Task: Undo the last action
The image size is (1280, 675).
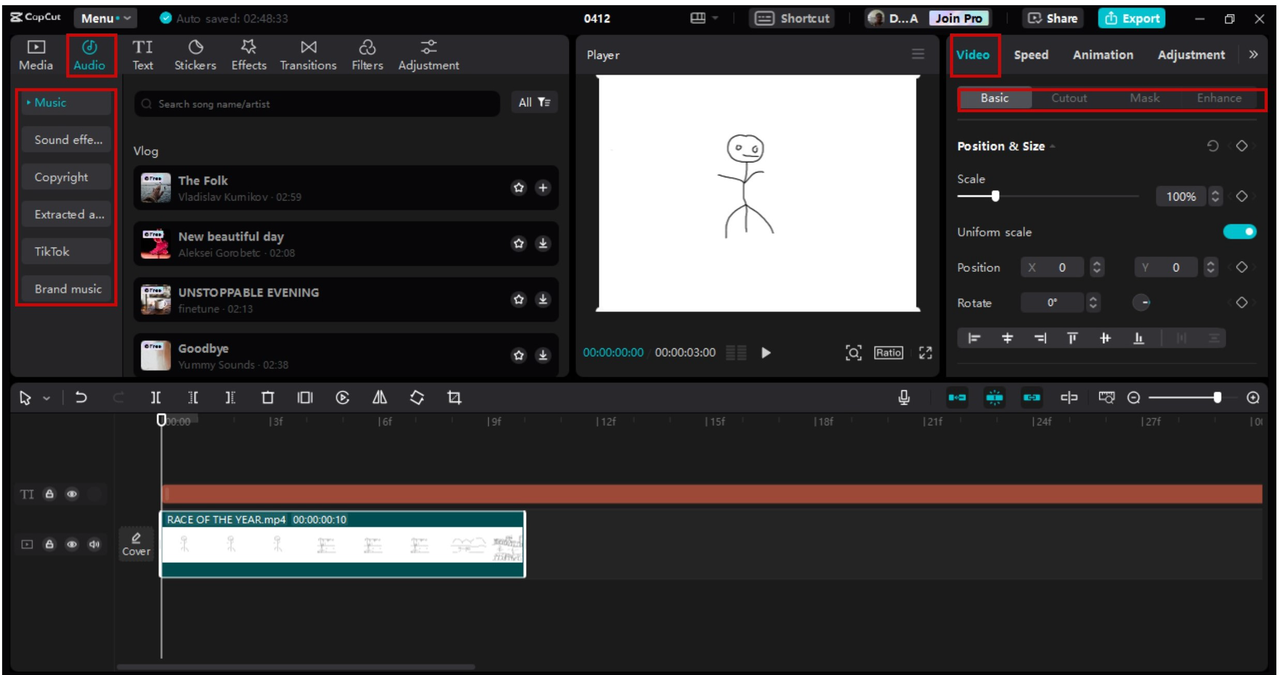Action: (x=81, y=398)
